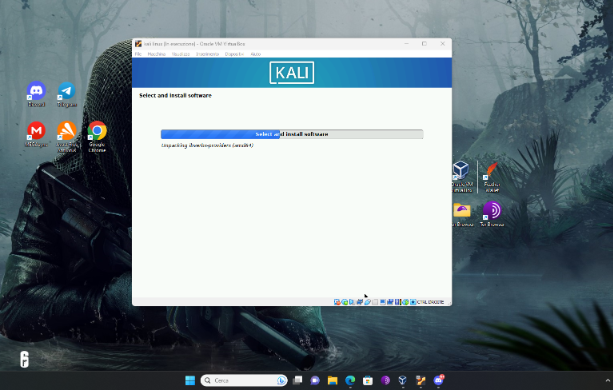
Task: Click the 'Select and install software' heading
Action: (175, 95)
